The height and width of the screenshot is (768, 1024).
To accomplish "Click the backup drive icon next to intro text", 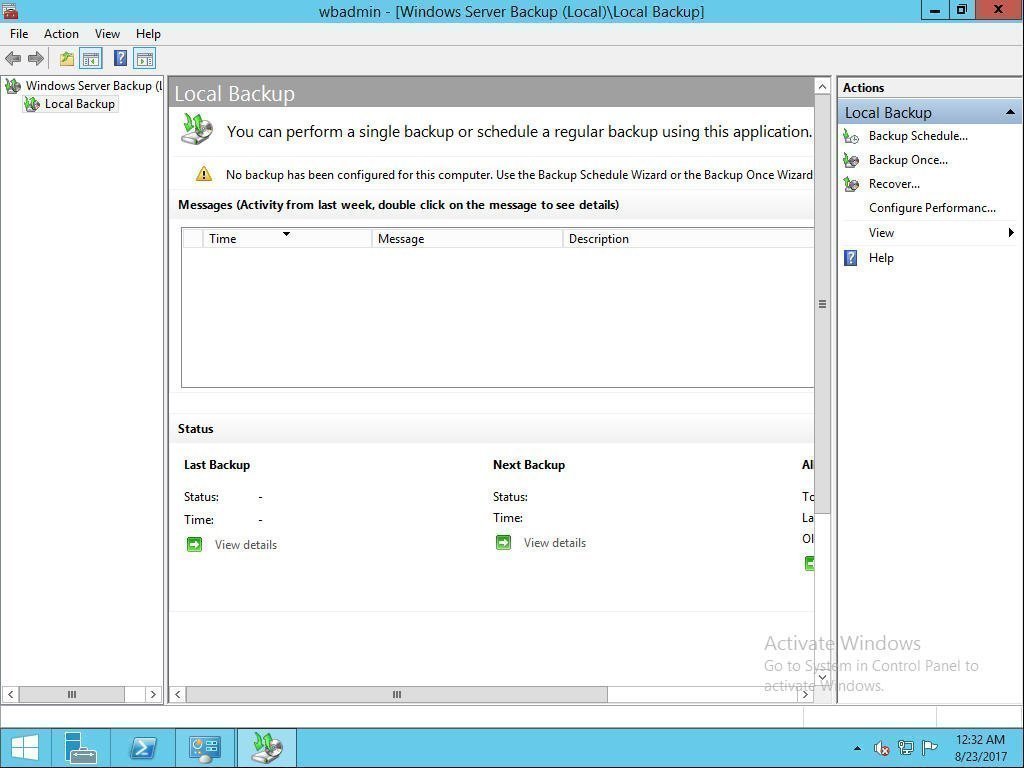I will click(x=197, y=129).
